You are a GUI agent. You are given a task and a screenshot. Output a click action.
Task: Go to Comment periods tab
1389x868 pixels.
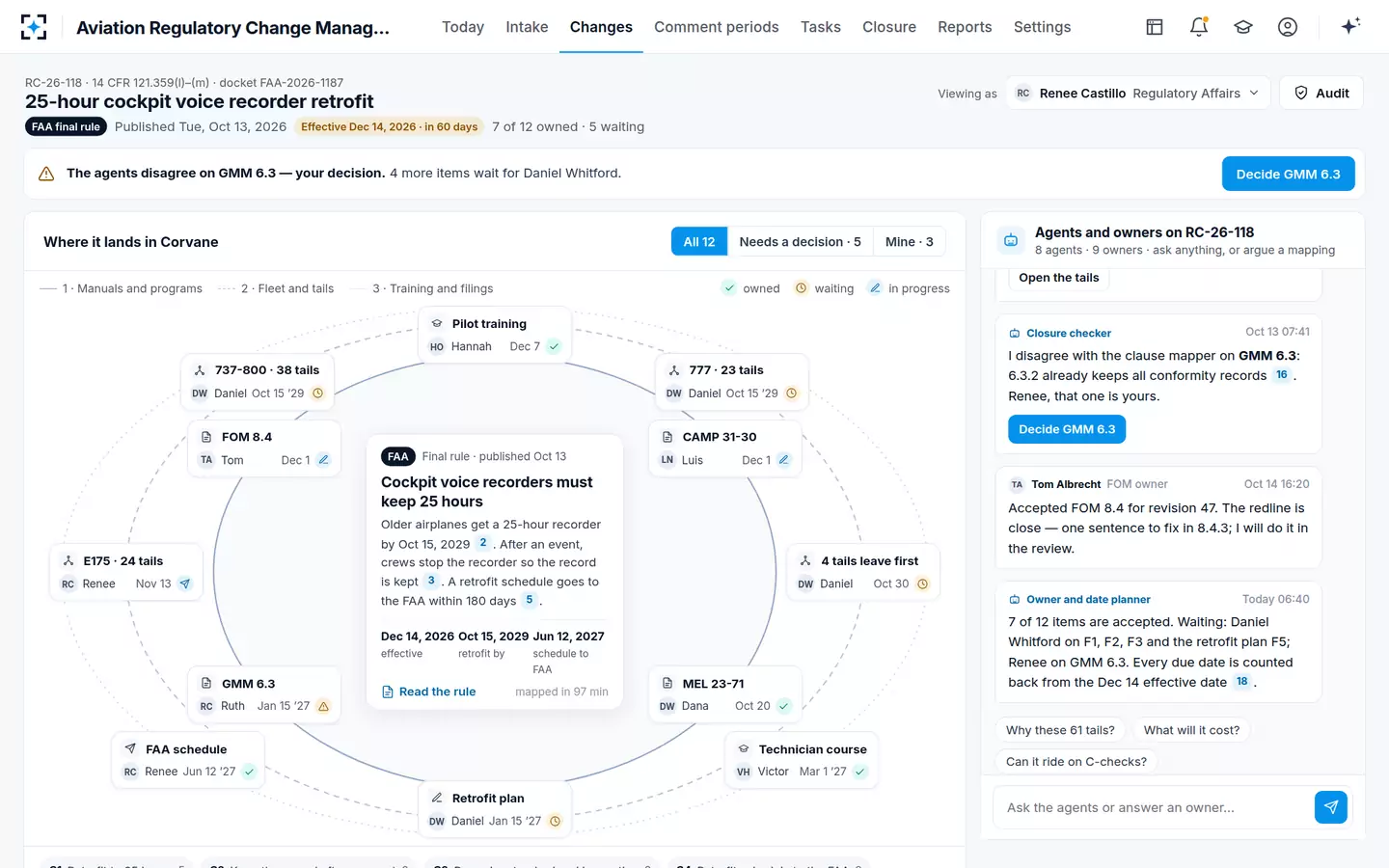pos(717,27)
